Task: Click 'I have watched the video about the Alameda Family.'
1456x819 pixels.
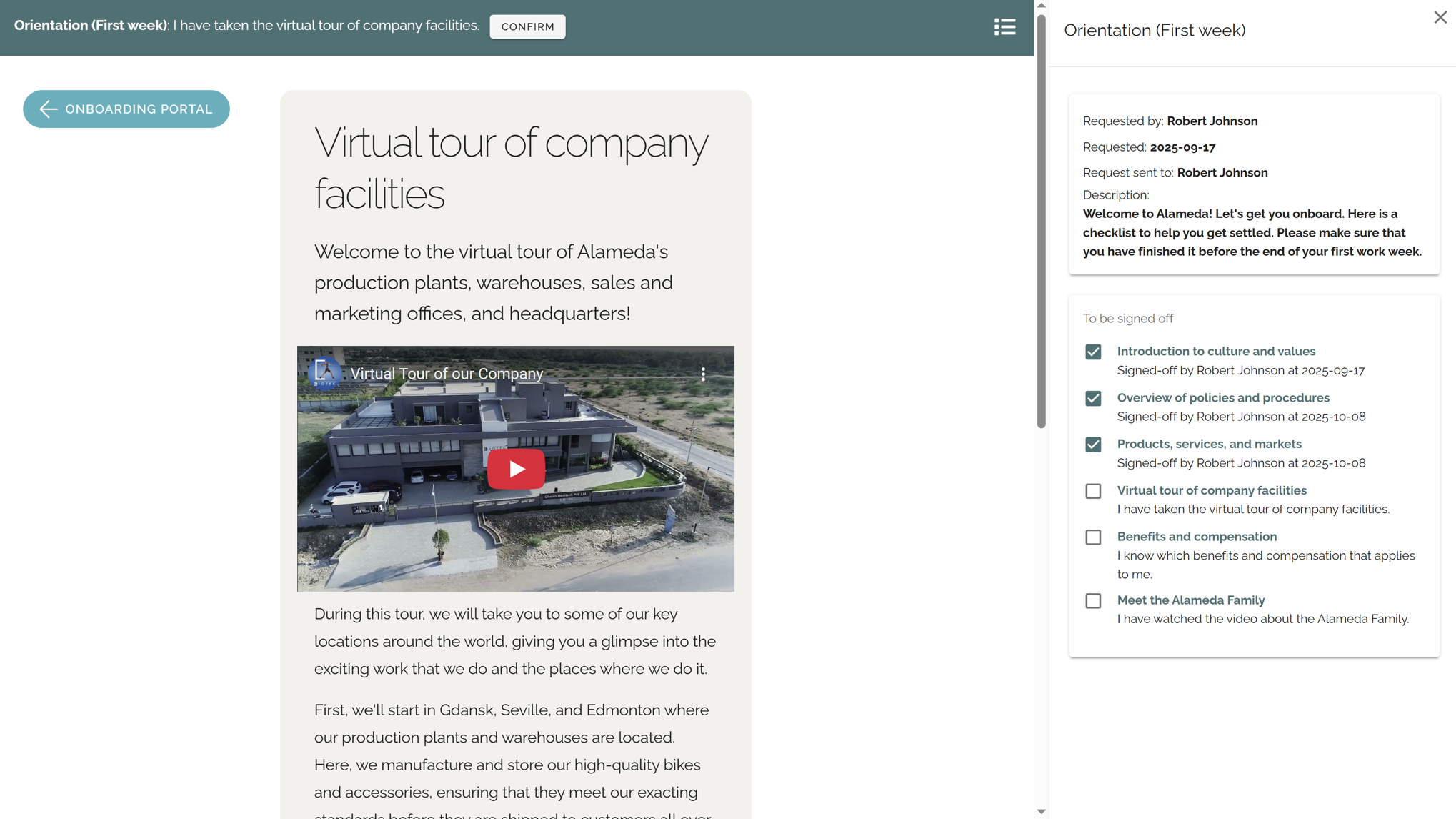Action: (x=1262, y=619)
